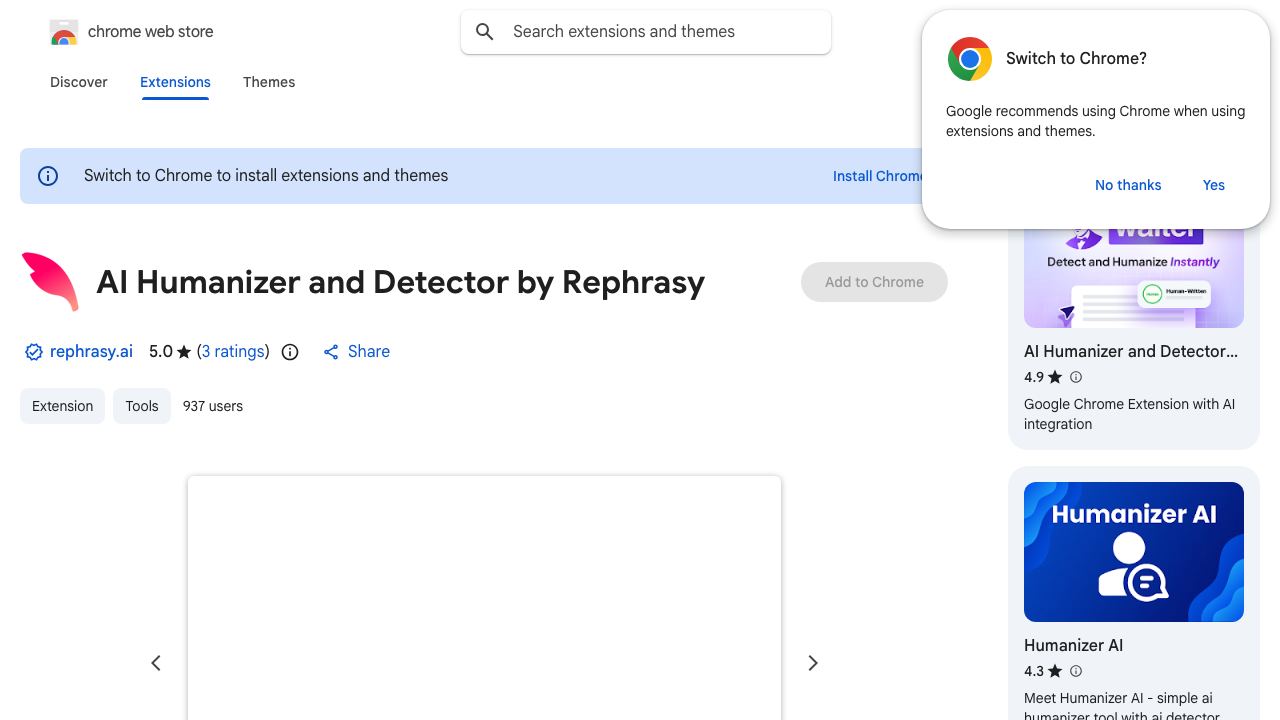Open the Humanizer AI blue thumbnail
Viewport: 1280px width, 720px height.
pos(1134,552)
